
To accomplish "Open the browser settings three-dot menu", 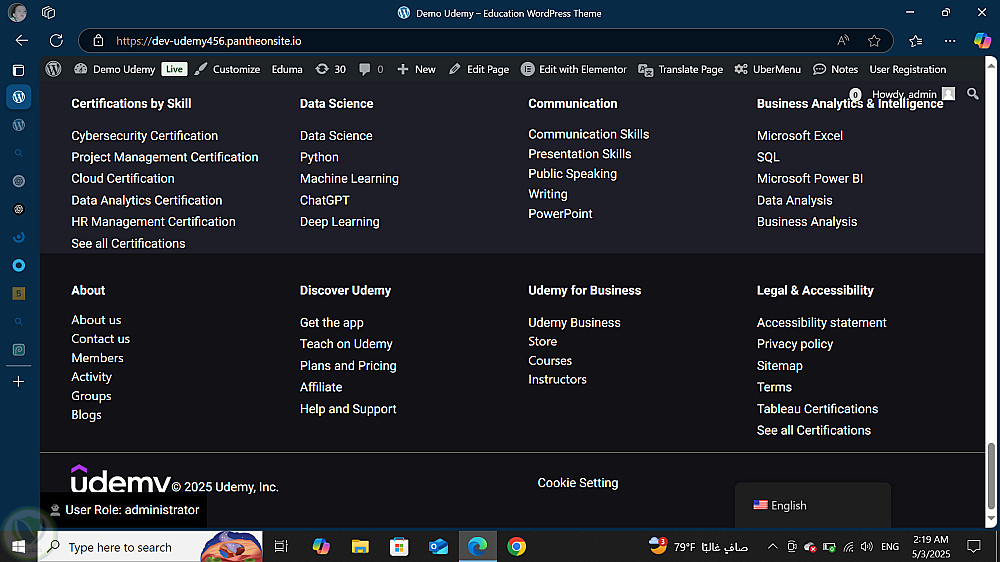I will coord(950,41).
